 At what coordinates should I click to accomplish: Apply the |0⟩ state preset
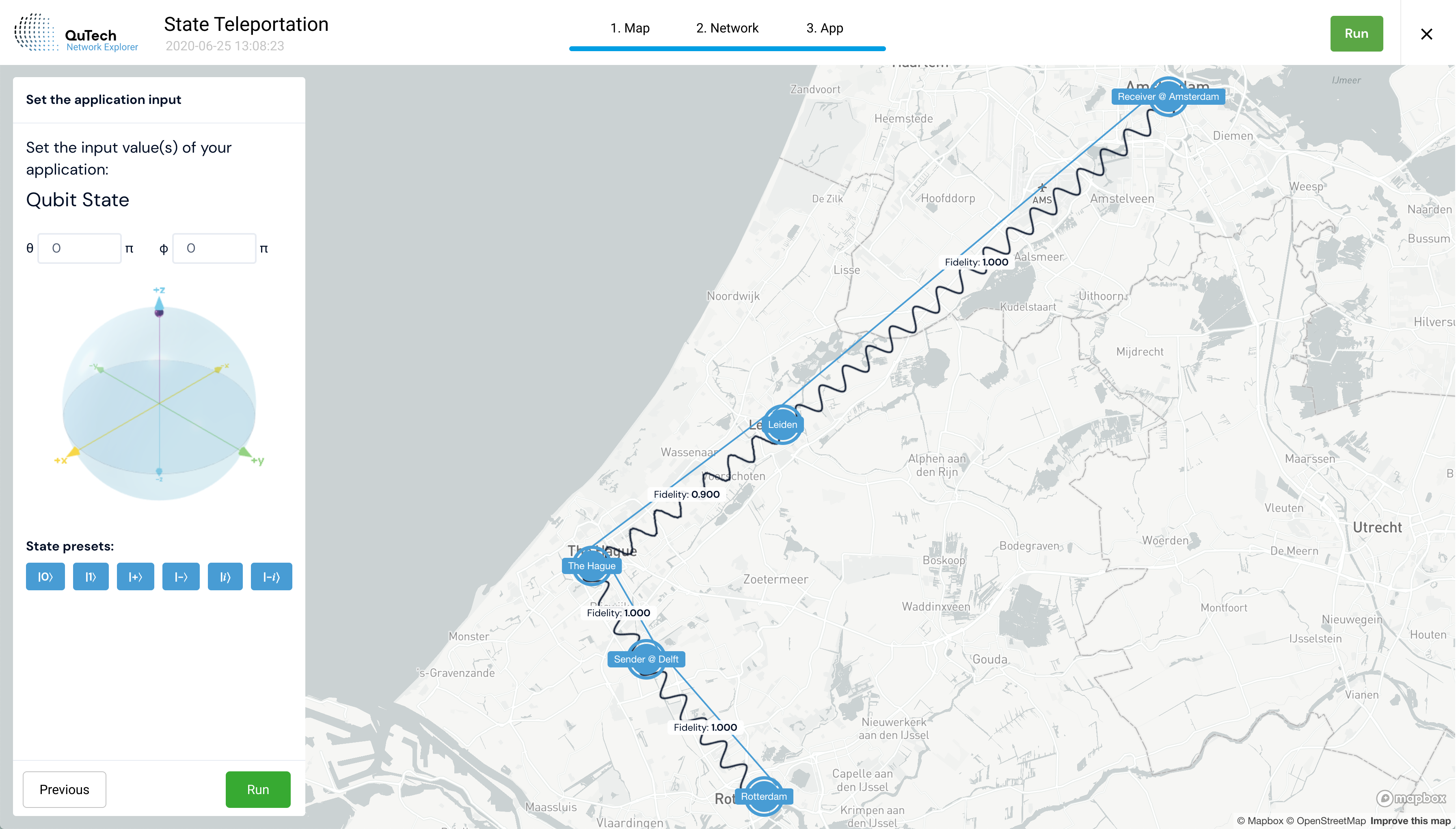coord(45,577)
